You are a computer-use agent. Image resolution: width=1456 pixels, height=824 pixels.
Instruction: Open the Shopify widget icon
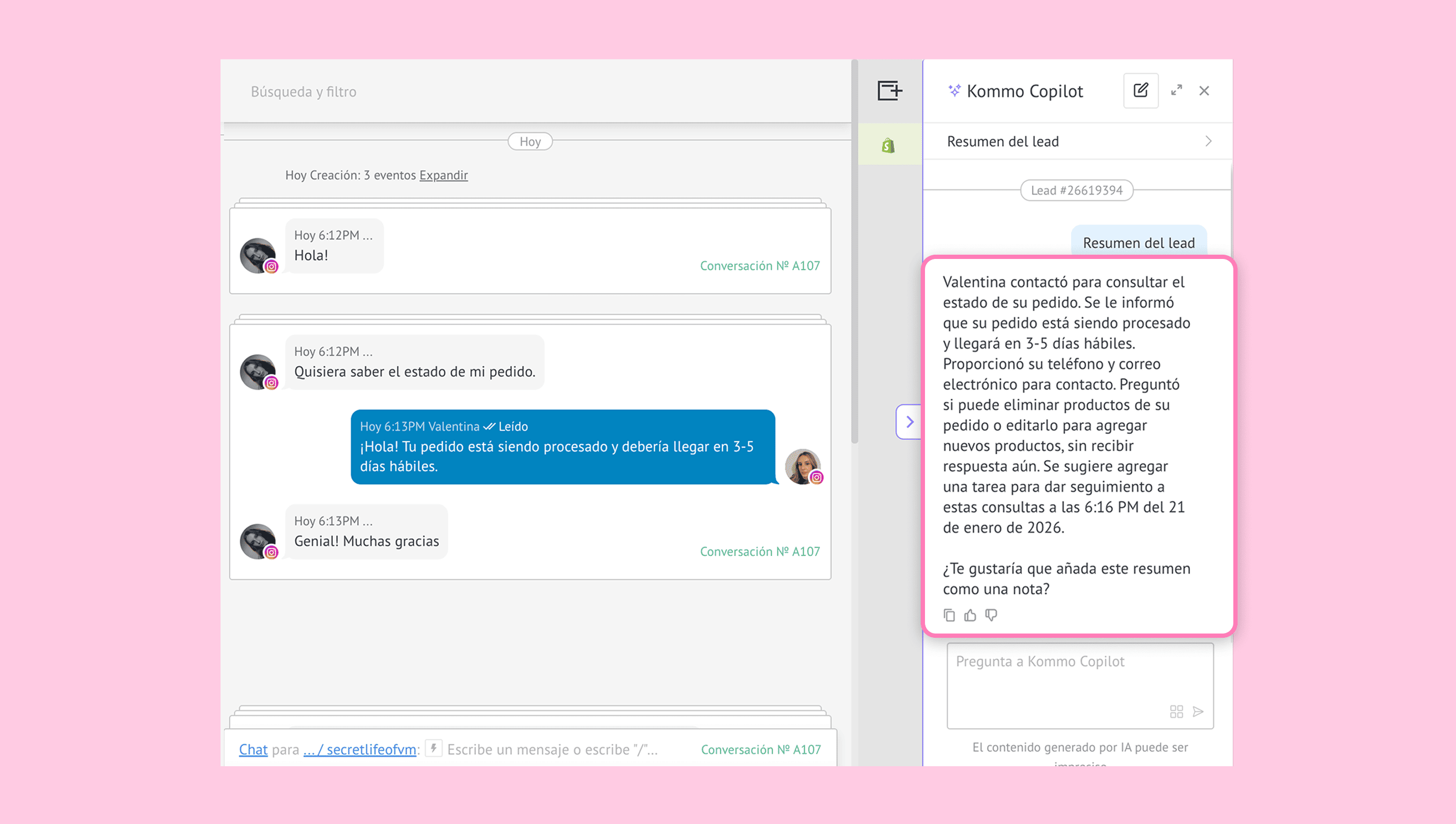(888, 146)
